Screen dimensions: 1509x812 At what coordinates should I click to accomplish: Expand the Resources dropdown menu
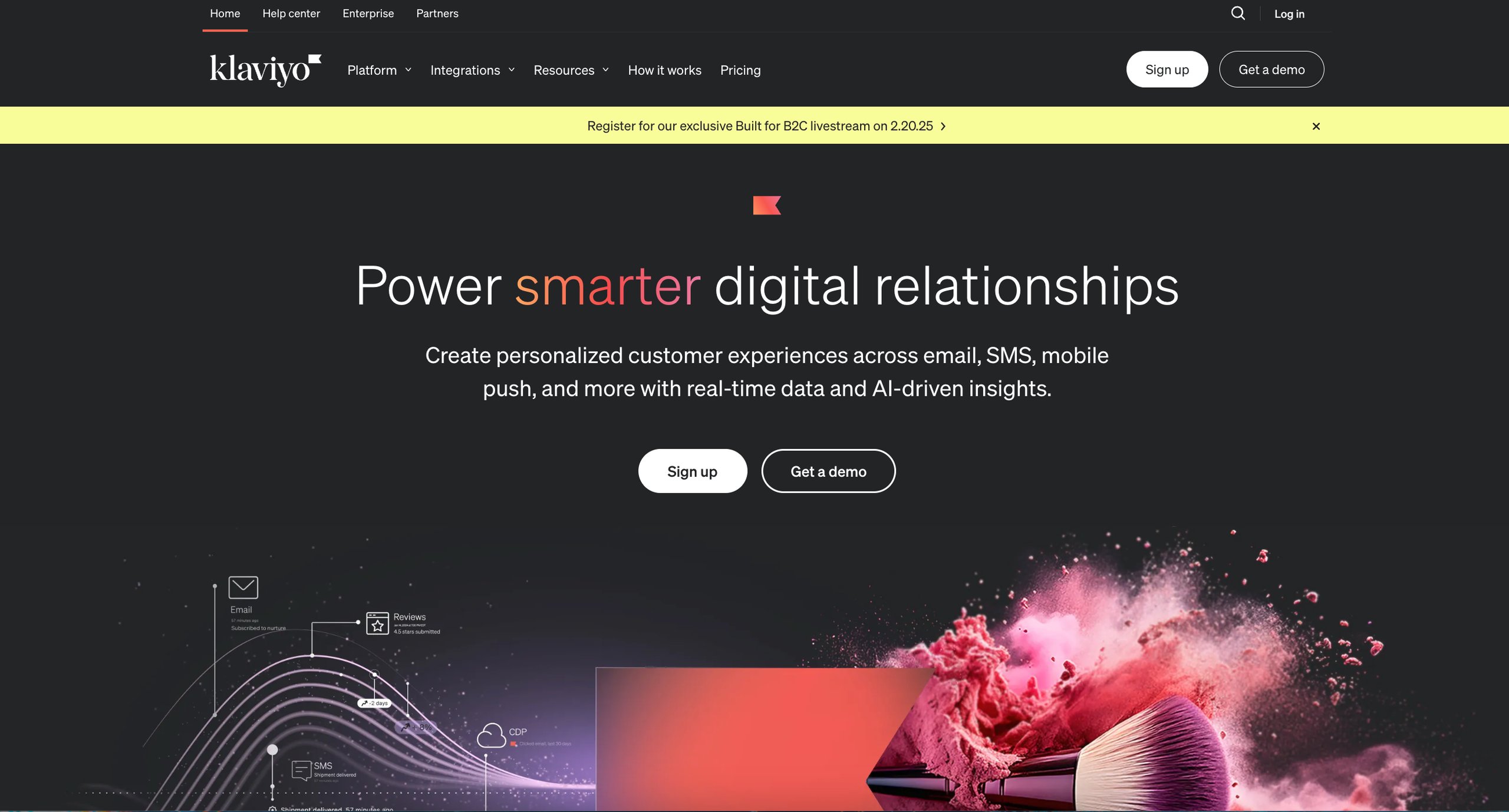coord(569,69)
